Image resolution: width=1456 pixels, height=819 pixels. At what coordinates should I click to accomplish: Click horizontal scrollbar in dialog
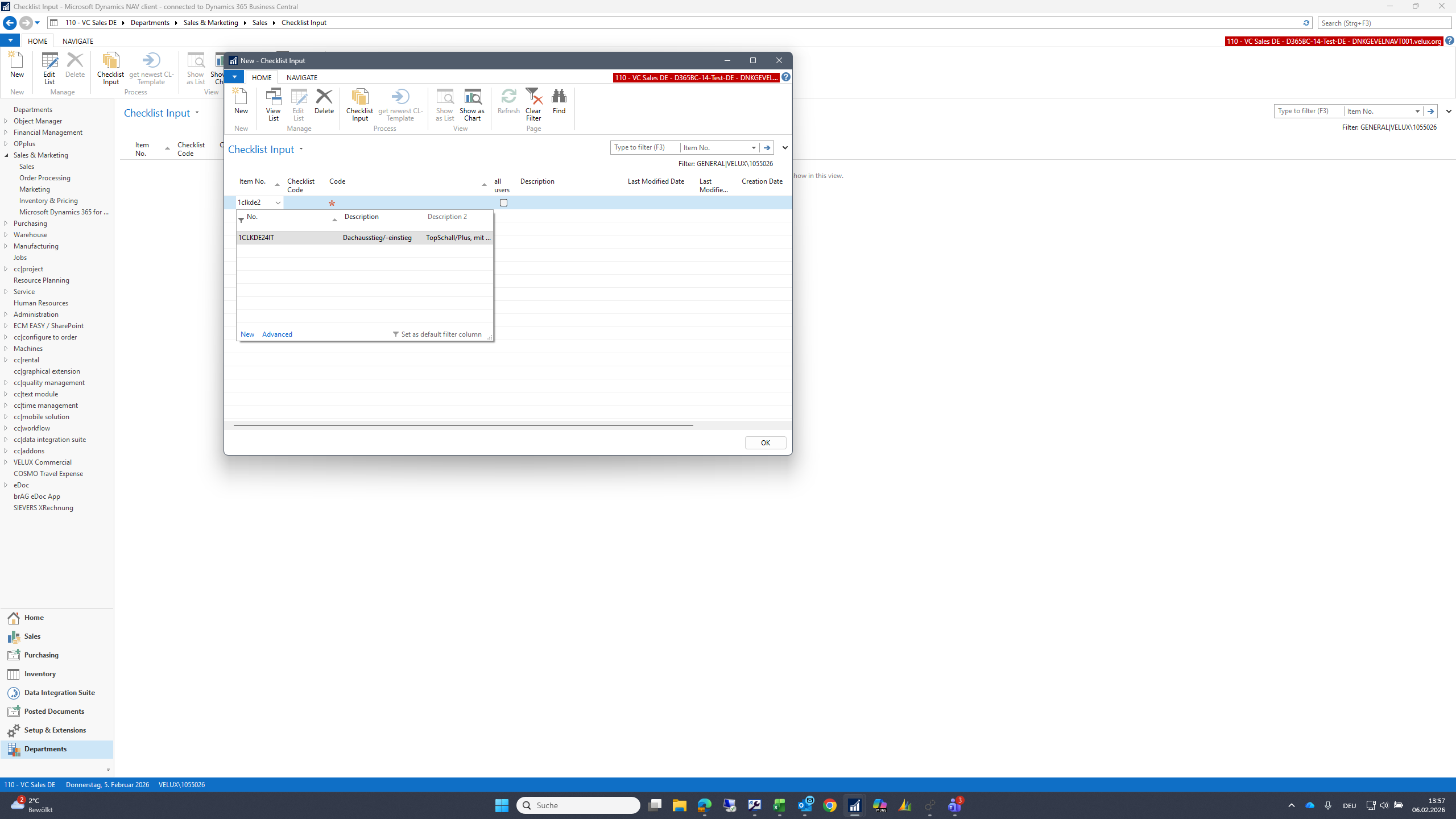click(463, 425)
